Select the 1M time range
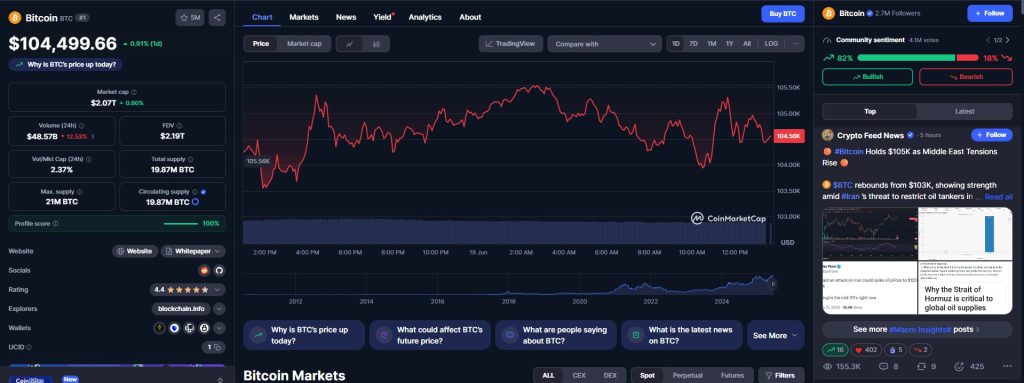This screenshot has width=1024, height=383. 712,44
